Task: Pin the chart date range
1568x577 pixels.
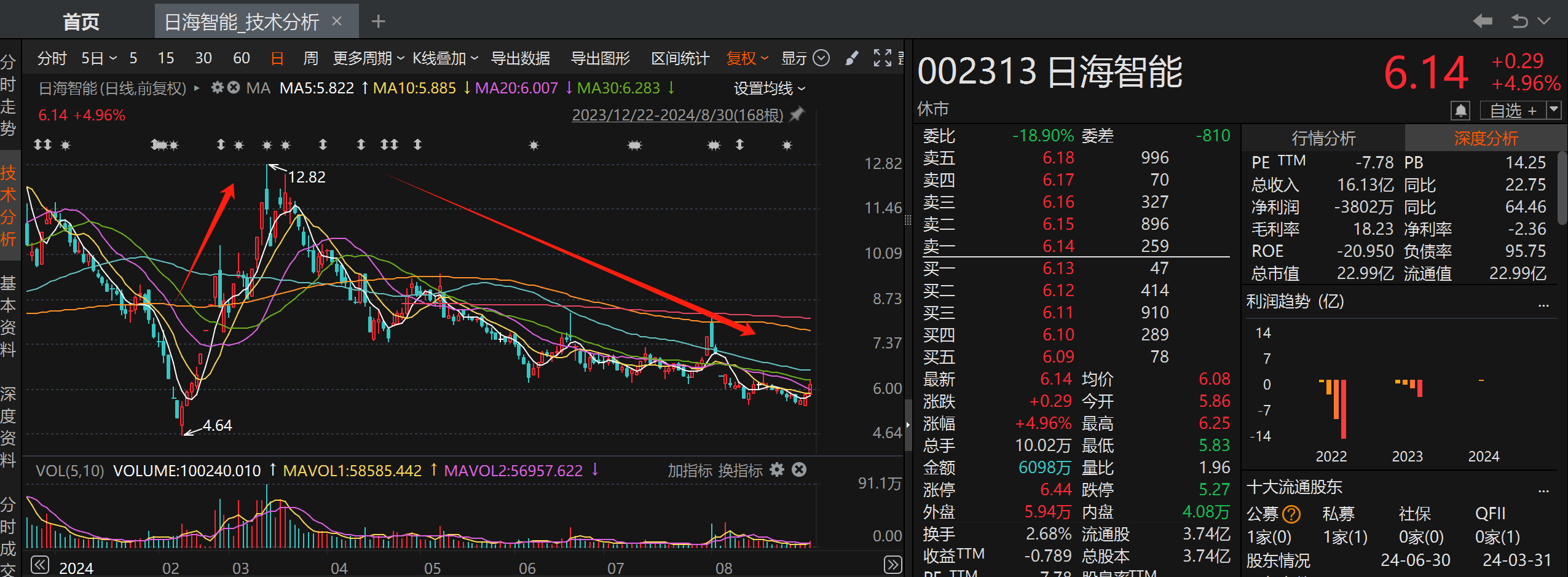Action: tap(797, 114)
